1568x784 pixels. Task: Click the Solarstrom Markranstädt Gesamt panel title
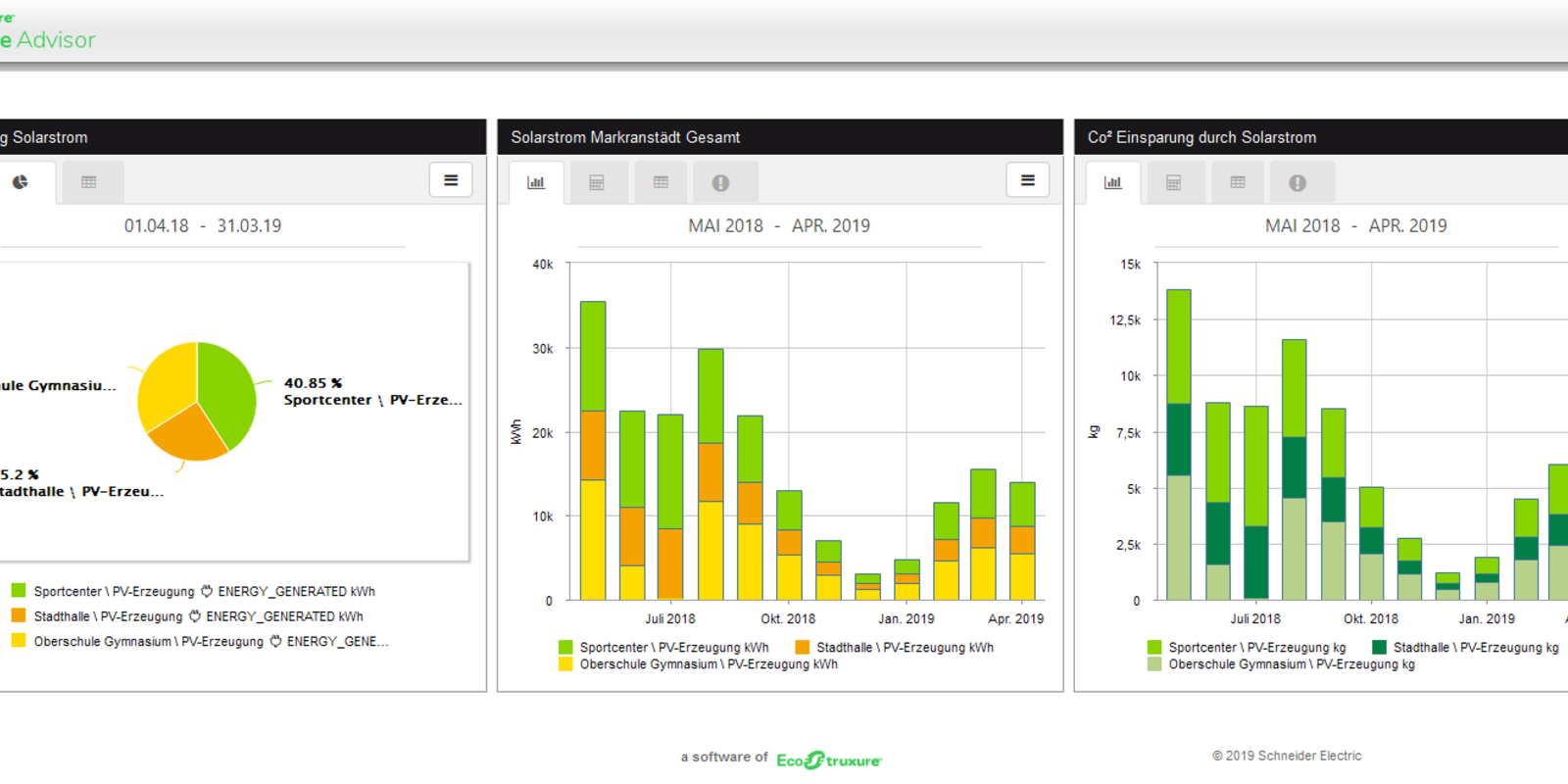tap(625, 137)
